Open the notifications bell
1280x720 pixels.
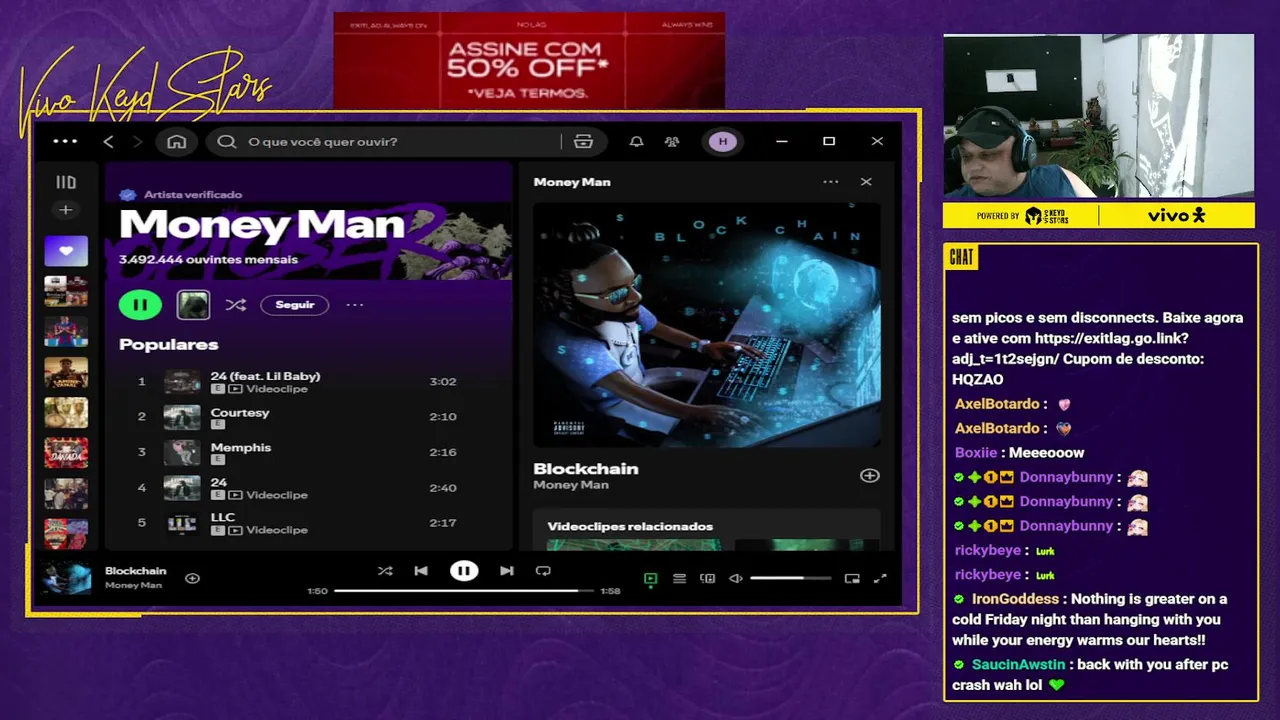point(636,142)
